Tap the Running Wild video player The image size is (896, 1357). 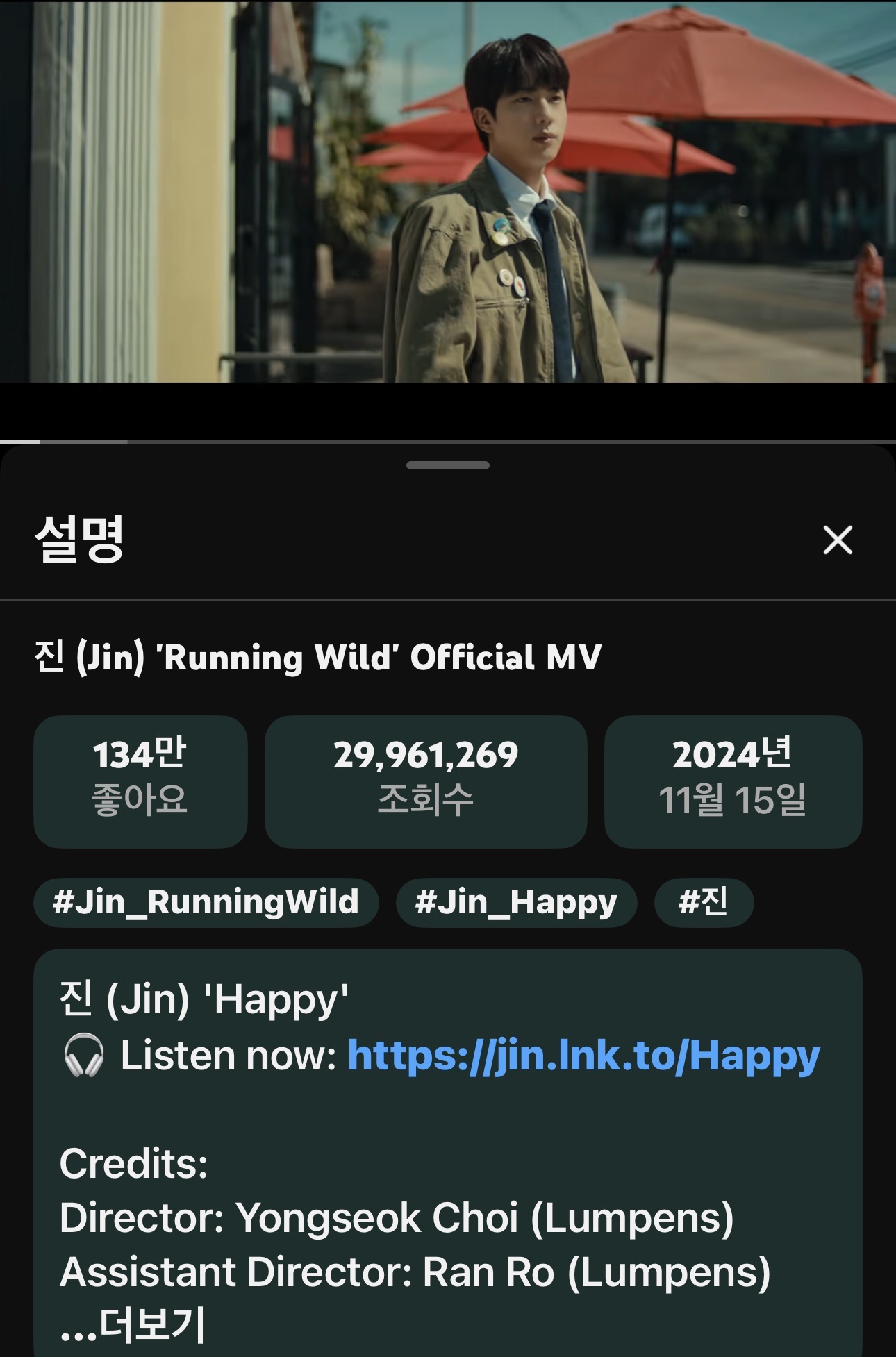pos(448,191)
